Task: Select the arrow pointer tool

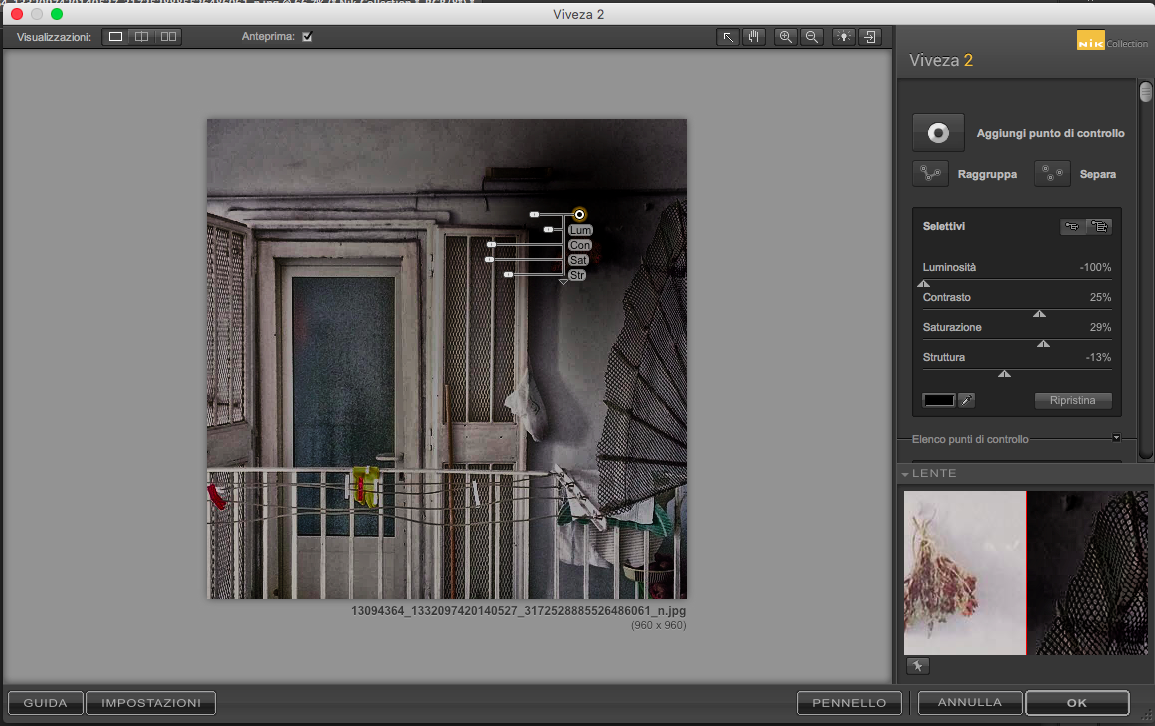Action: pos(728,37)
